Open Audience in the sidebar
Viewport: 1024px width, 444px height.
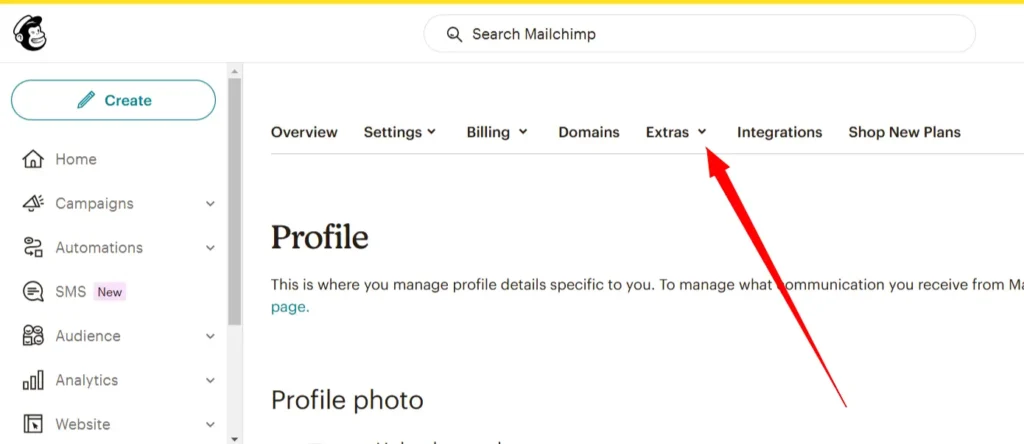coord(88,336)
